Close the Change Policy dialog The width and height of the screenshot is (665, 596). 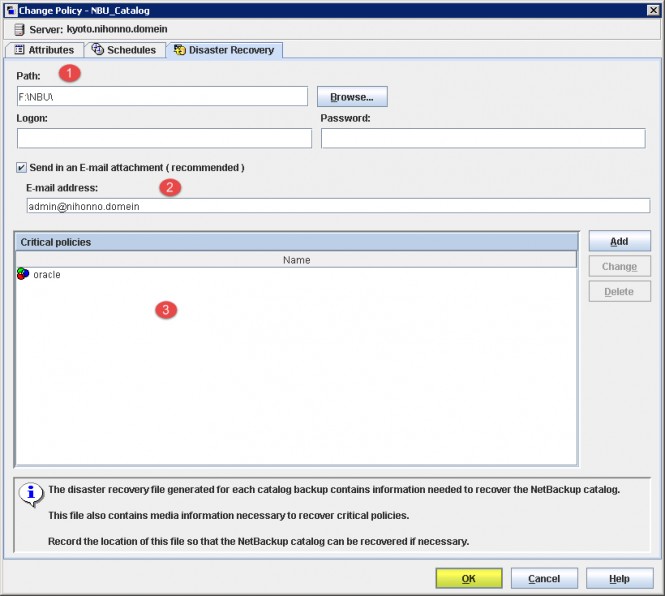pos(653,10)
